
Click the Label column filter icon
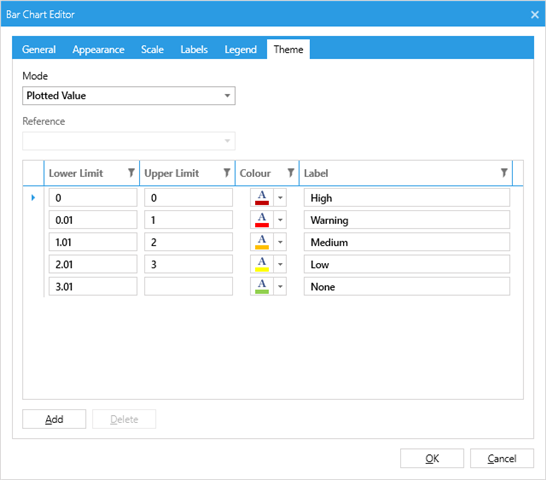pyautogui.click(x=504, y=172)
